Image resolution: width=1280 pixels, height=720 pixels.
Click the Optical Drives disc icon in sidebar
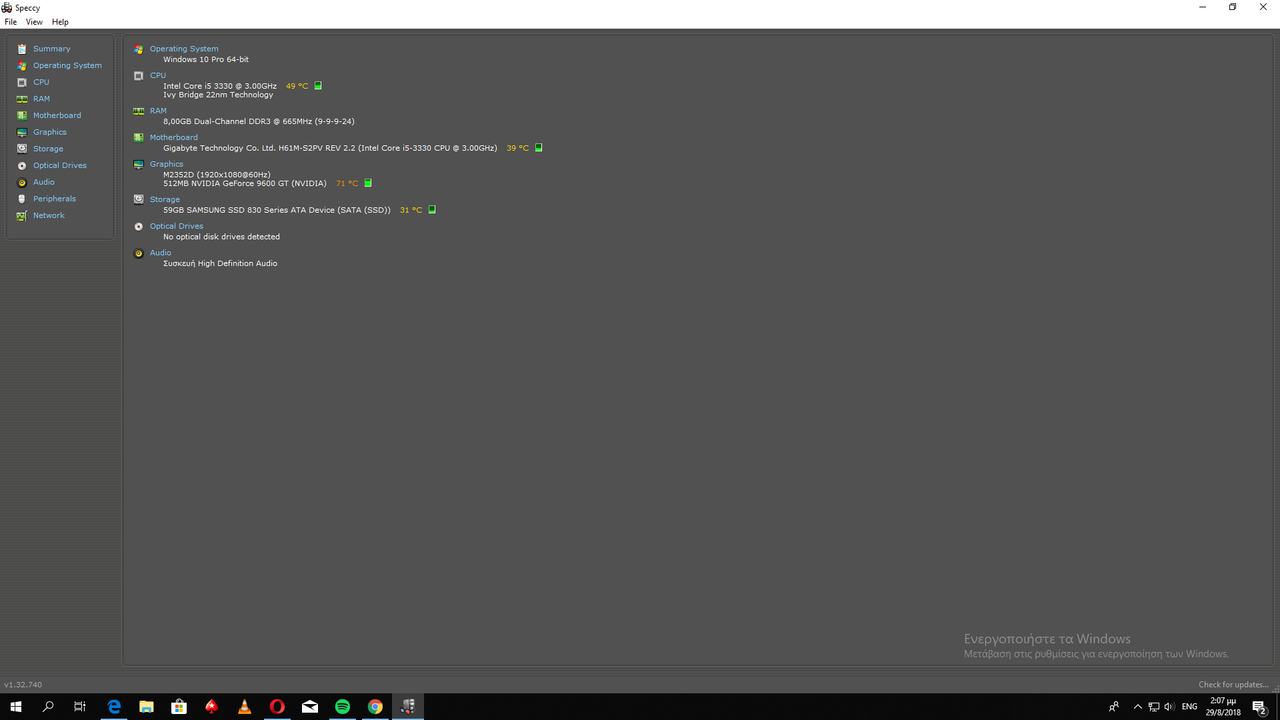pyautogui.click(x=22, y=166)
